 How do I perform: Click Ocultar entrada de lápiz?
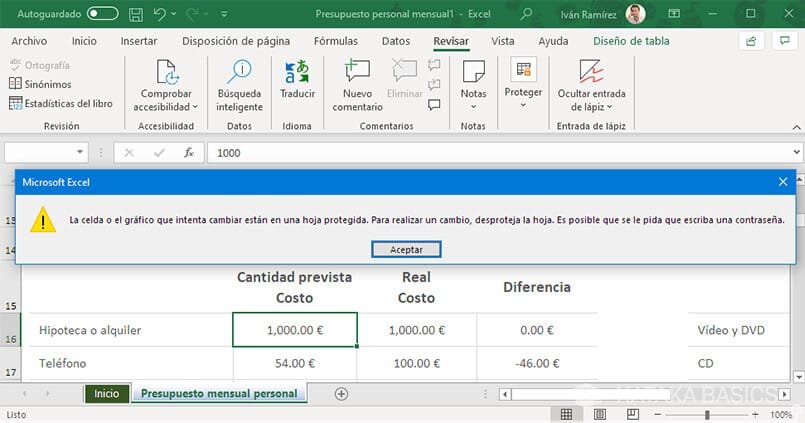point(591,86)
